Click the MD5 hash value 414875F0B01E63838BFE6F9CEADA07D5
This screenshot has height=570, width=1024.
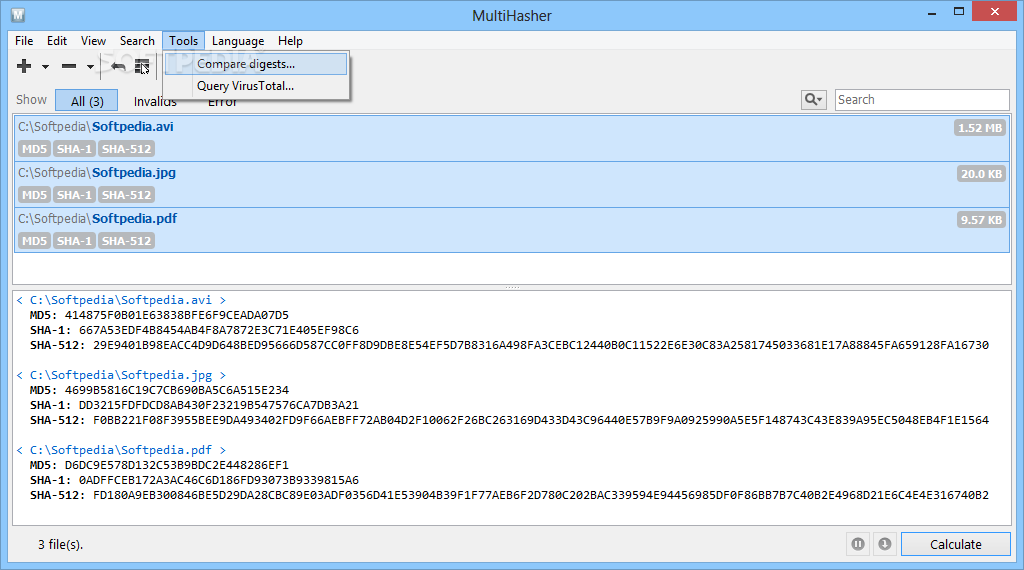[x=176, y=315]
